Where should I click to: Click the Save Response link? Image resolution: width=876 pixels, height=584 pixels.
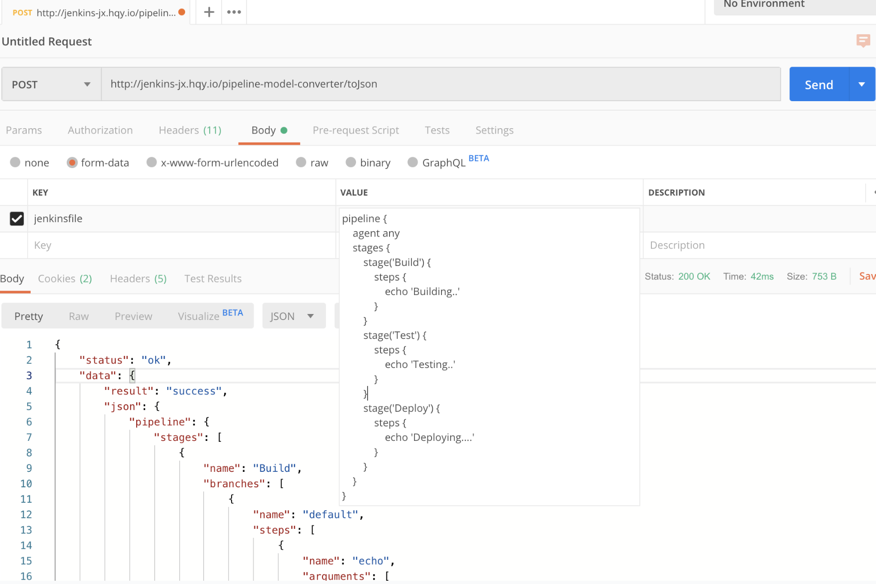[867, 276]
